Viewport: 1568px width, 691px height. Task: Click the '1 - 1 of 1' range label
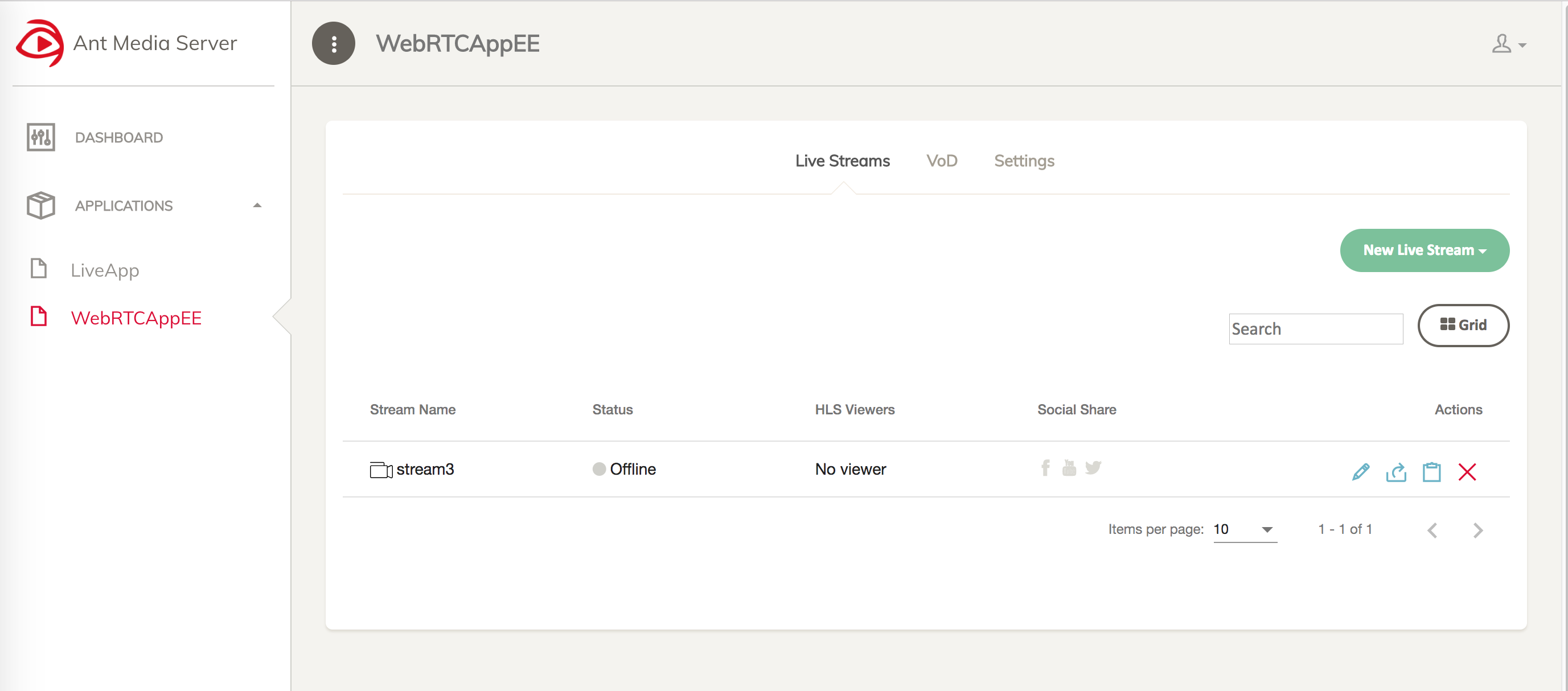[1345, 529]
